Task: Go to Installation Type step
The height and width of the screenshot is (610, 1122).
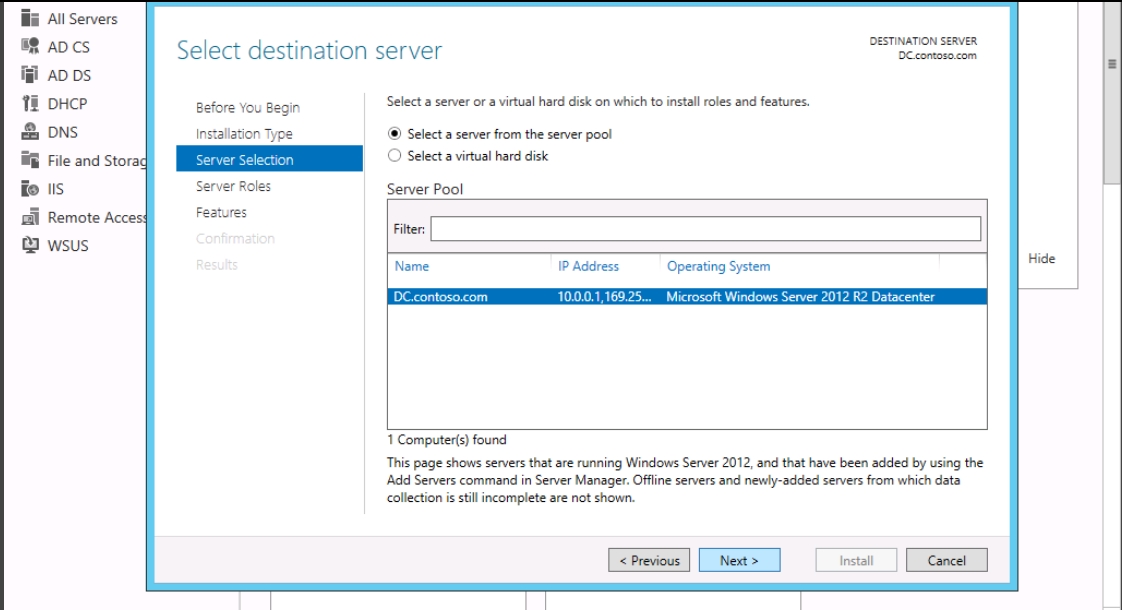Action: tap(244, 134)
